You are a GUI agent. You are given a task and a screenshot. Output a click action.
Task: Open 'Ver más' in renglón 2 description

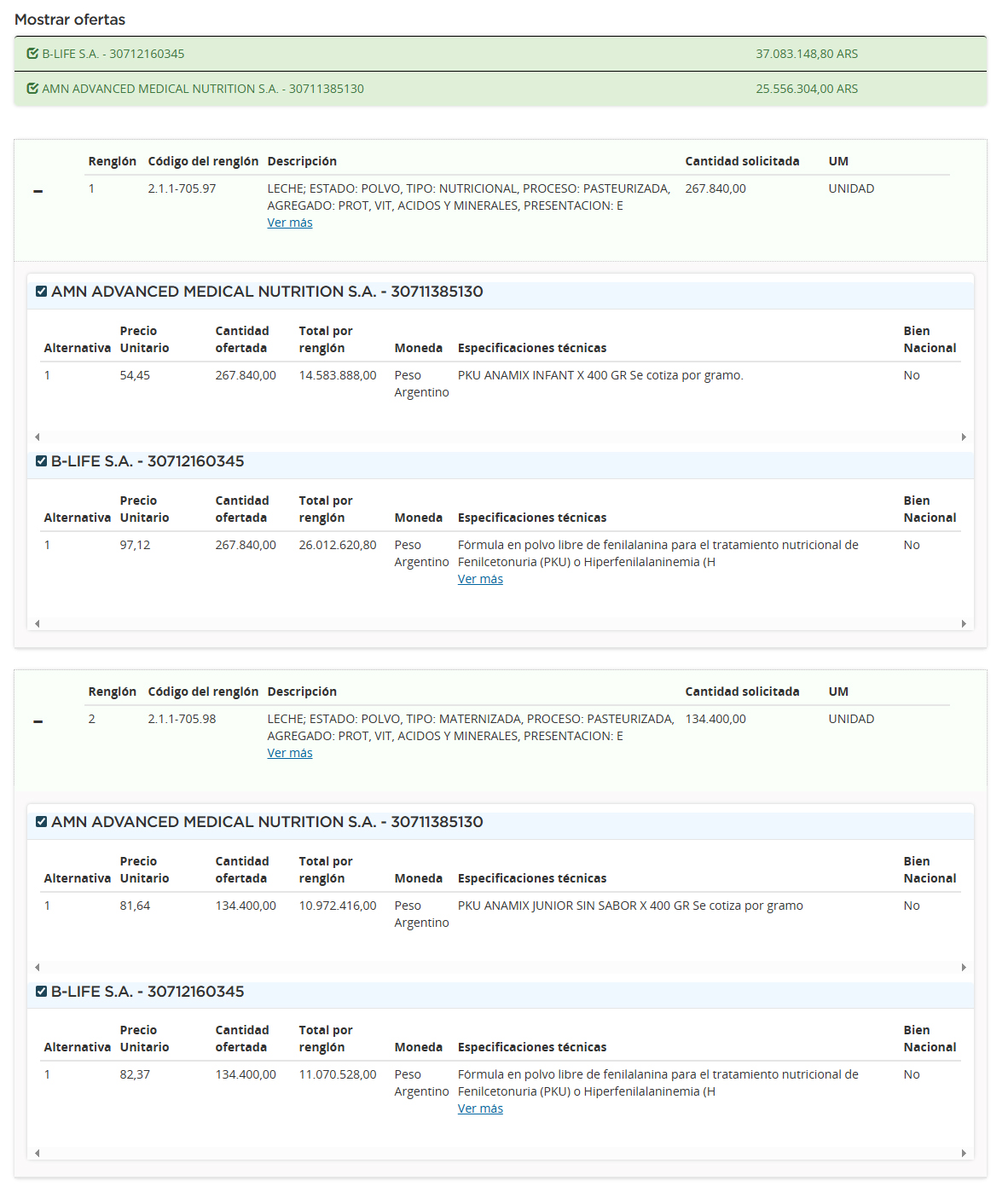[290, 753]
